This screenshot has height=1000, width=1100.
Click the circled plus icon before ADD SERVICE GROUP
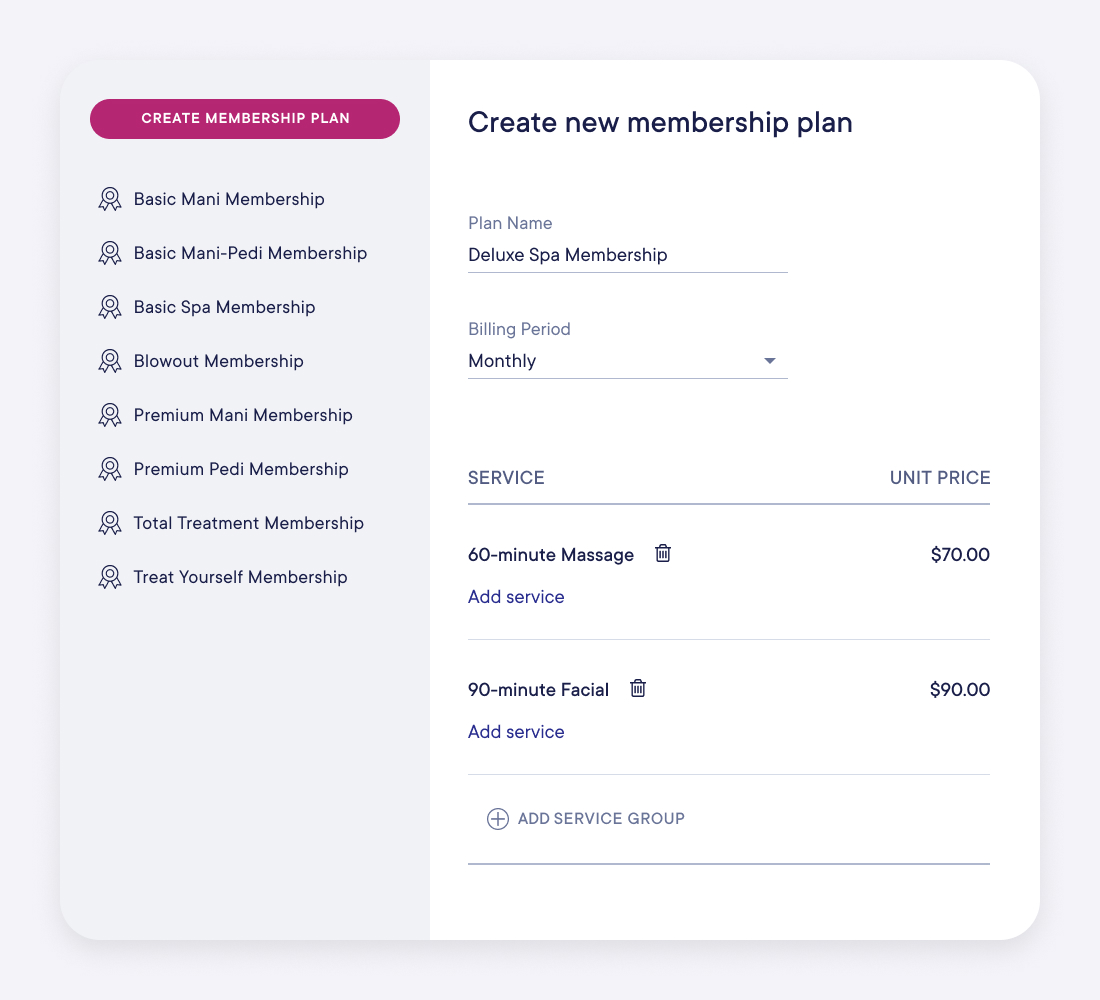coord(497,819)
